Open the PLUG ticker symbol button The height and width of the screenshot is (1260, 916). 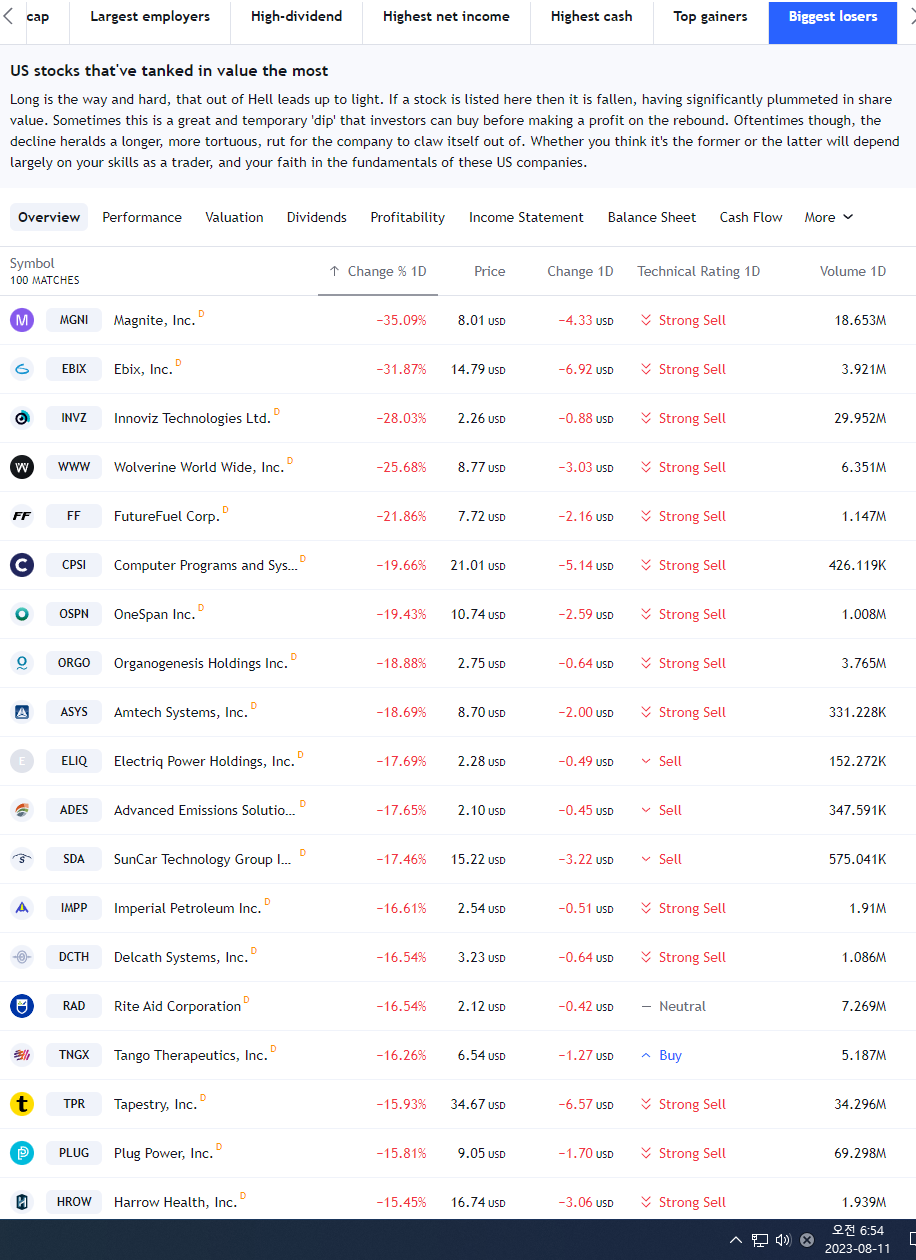coord(74,1153)
